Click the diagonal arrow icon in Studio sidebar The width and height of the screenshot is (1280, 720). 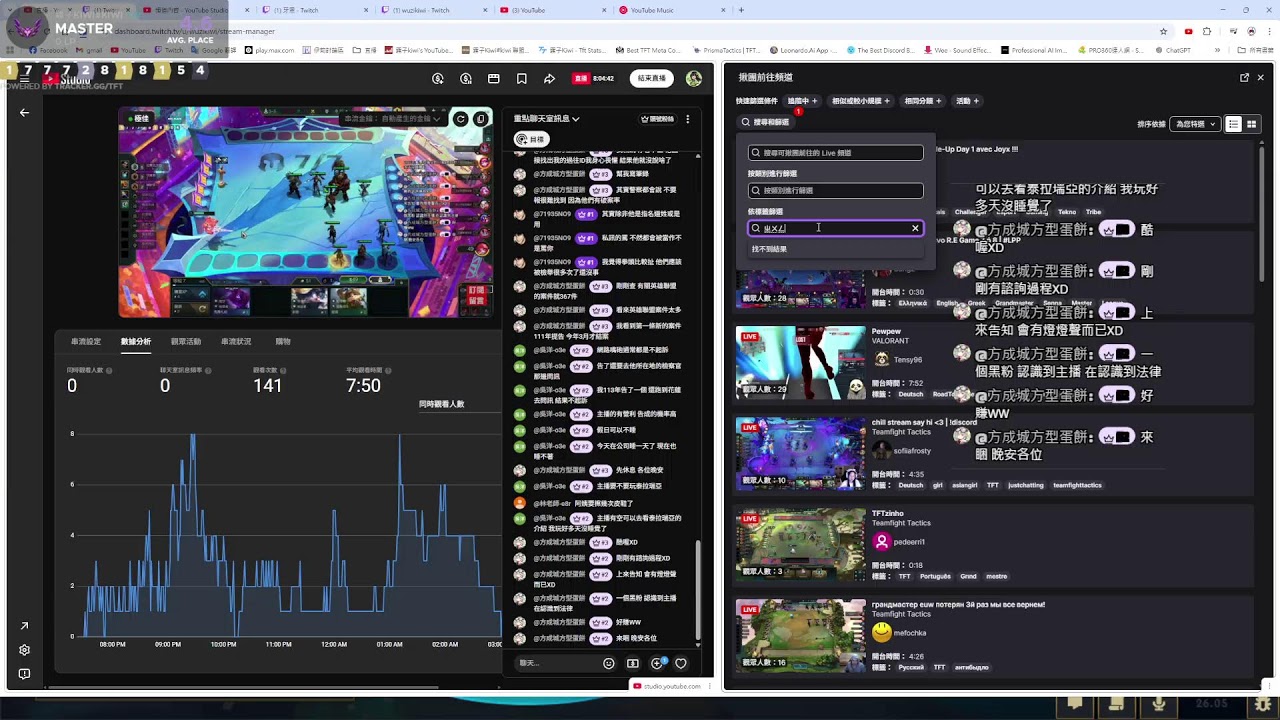[24, 626]
